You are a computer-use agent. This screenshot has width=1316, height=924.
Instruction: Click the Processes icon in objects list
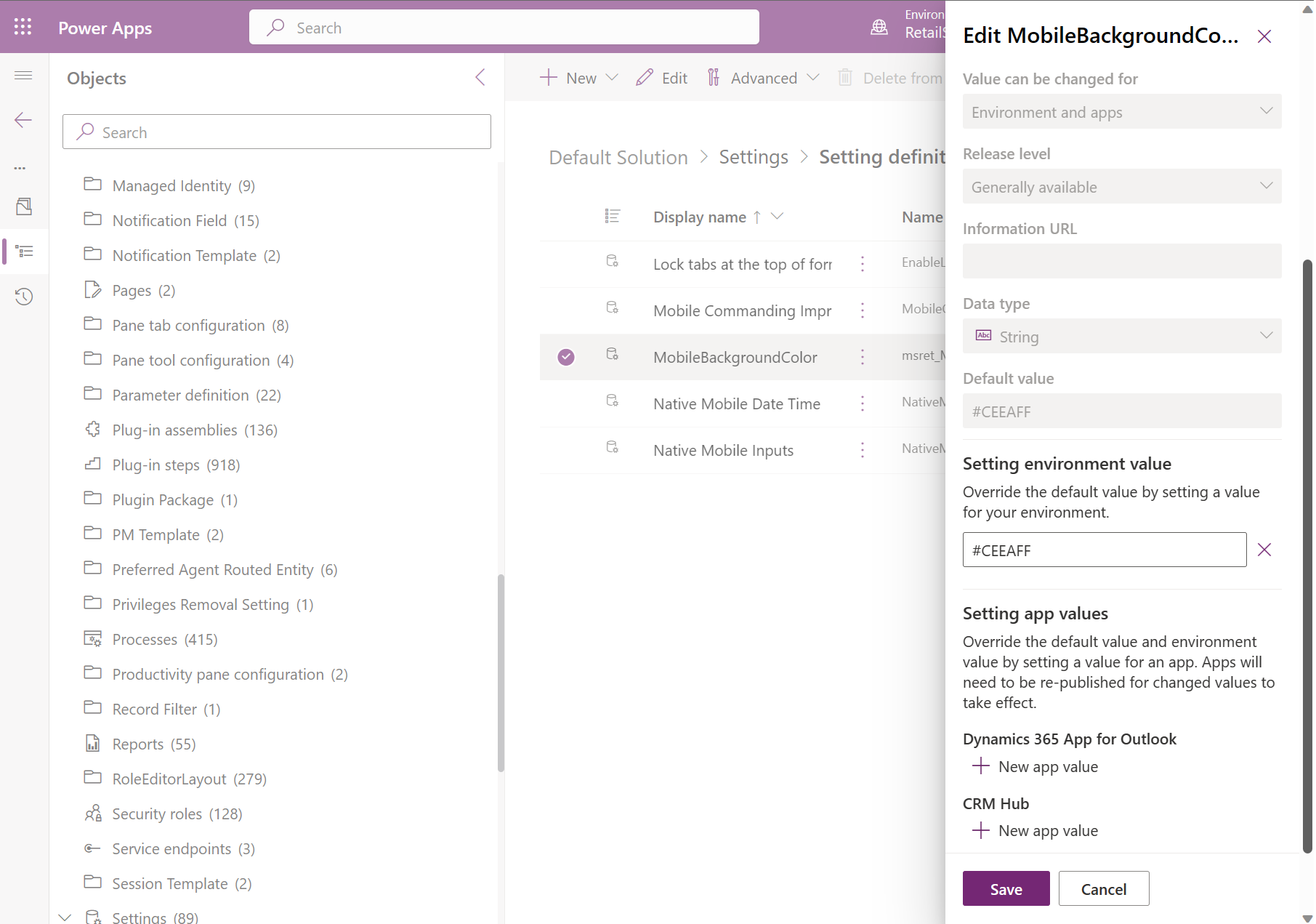93,639
